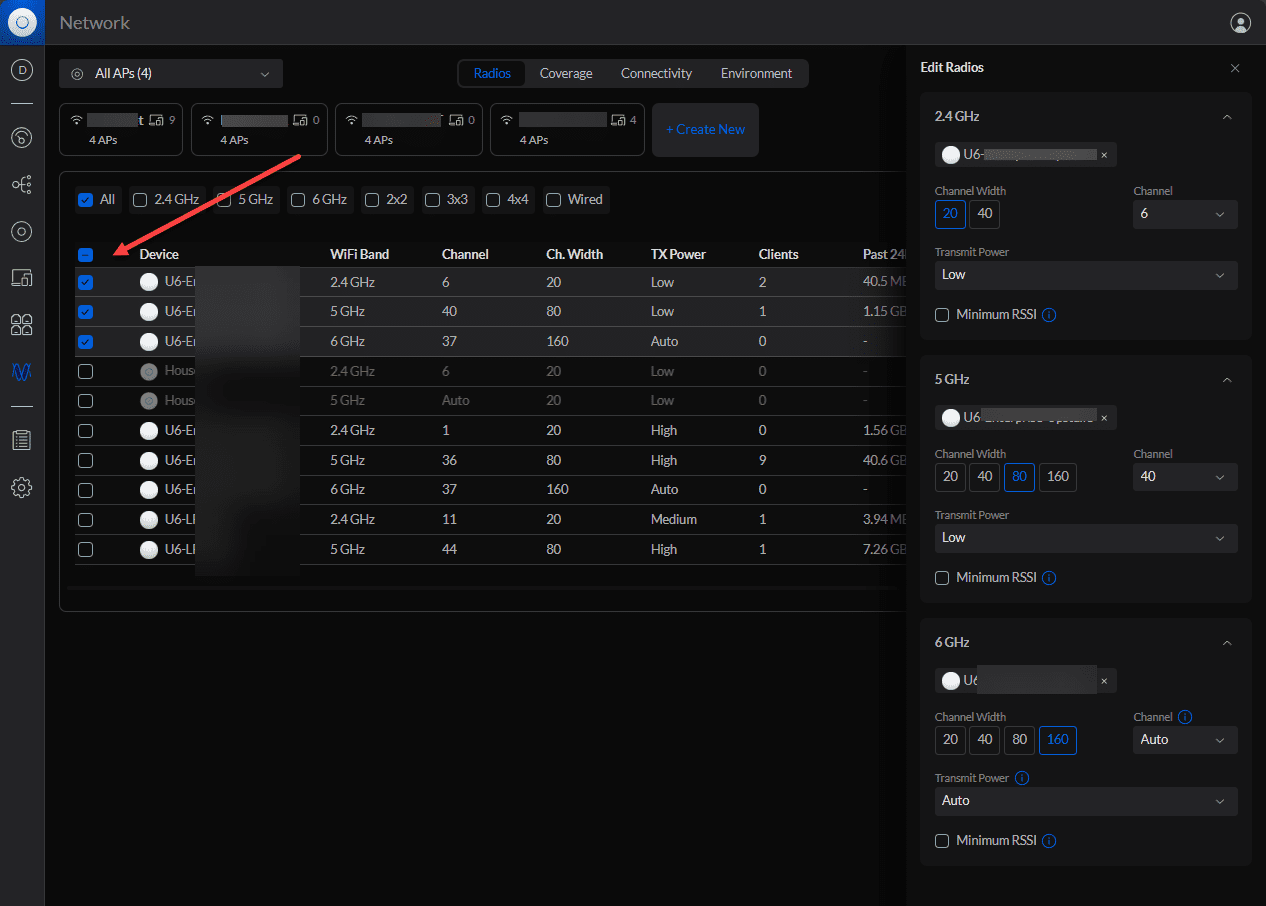The height and width of the screenshot is (906, 1266).
Task: Set 5 GHz channel width to 160
Action: [x=1058, y=477]
